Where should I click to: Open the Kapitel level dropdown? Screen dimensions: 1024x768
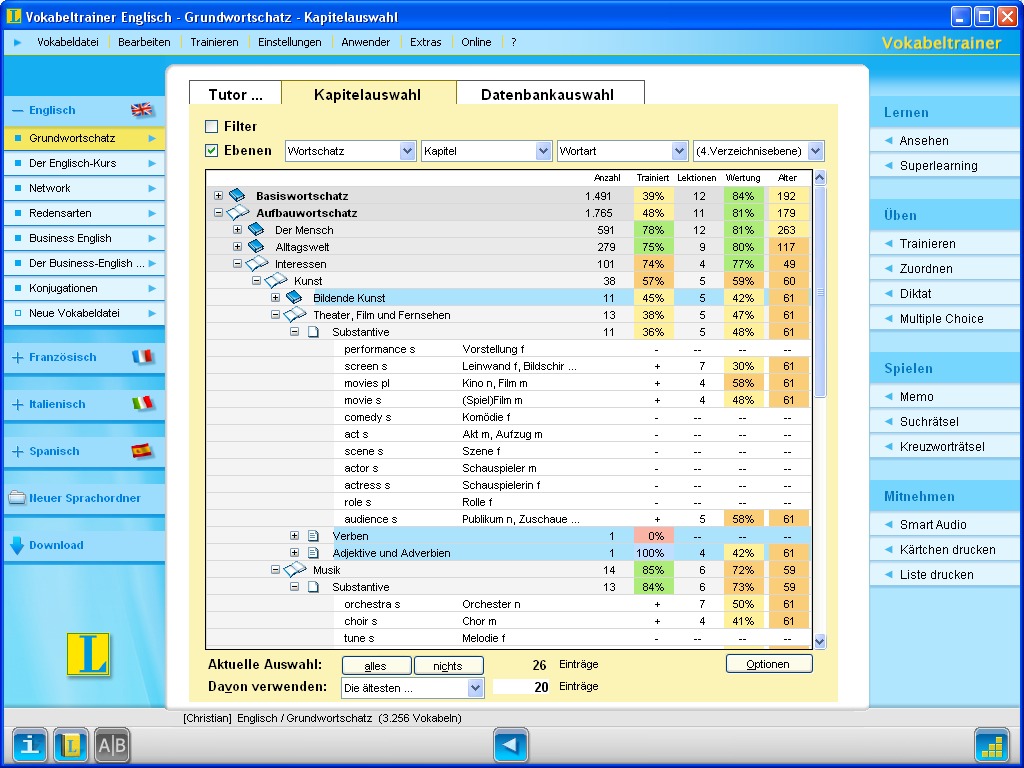click(543, 151)
